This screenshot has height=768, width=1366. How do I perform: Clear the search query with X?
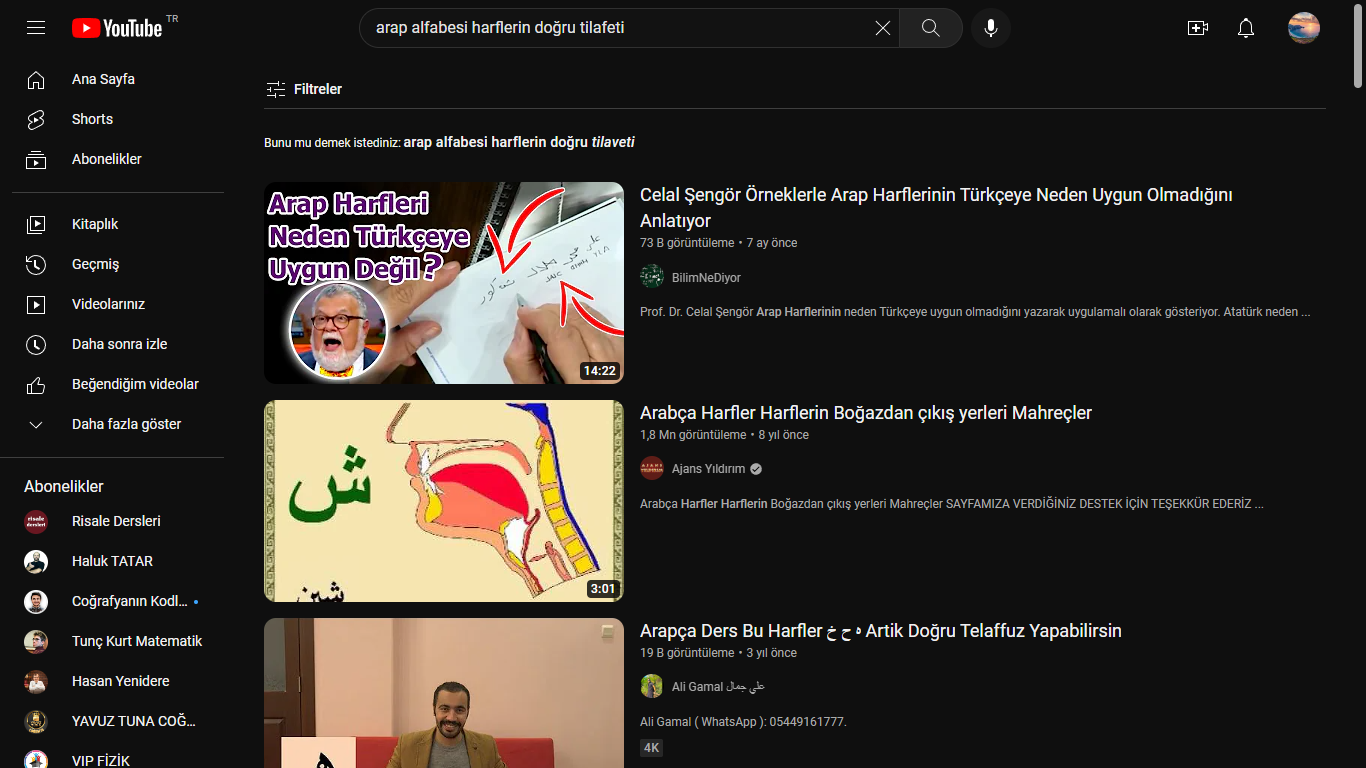click(x=882, y=28)
